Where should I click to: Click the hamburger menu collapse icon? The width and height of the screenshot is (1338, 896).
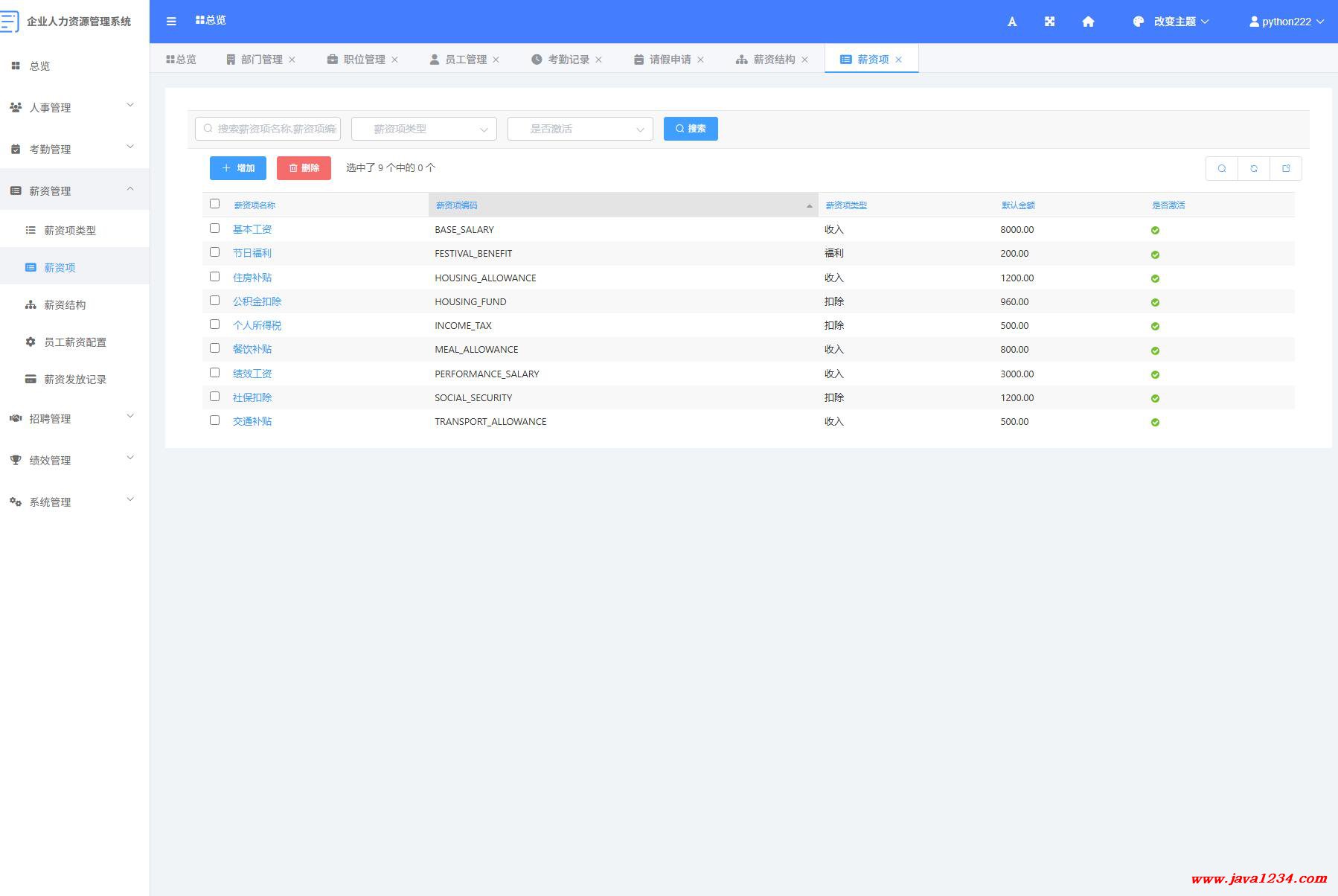[x=171, y=22]
